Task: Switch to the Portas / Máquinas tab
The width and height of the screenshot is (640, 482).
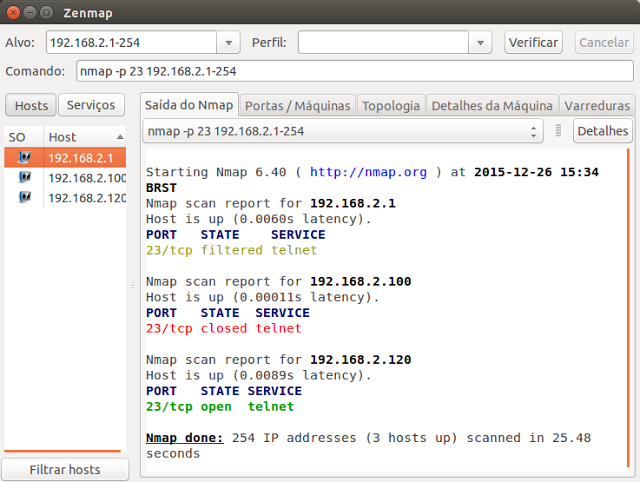Action: point(298,106)
